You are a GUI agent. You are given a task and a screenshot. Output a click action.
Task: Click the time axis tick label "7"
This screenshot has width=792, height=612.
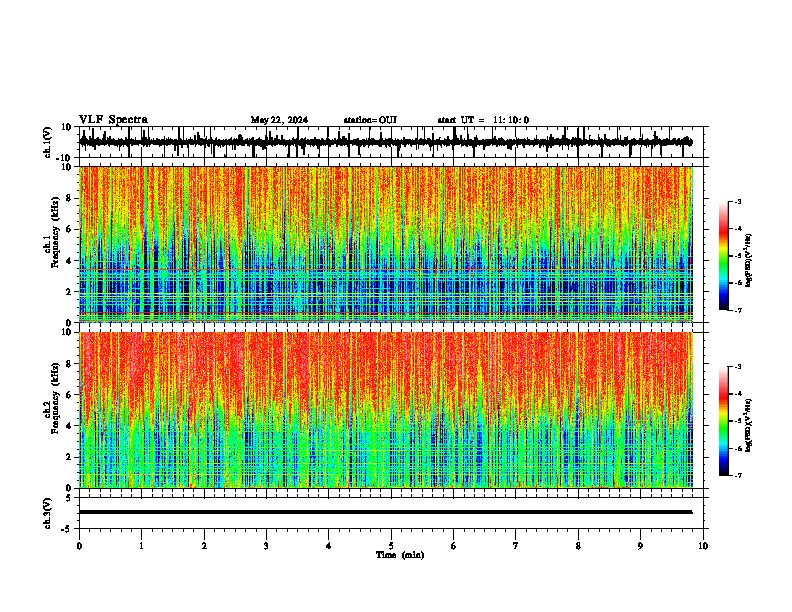point(516,546)
